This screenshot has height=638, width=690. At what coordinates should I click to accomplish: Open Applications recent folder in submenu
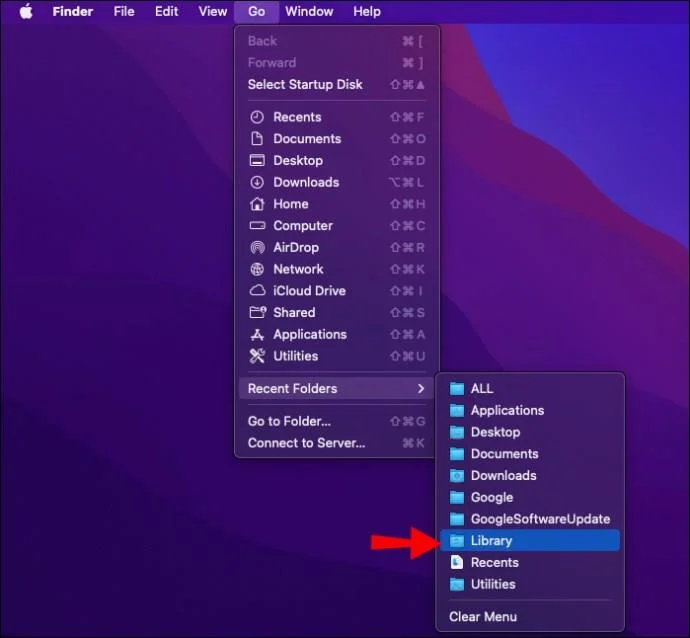coord(530,410)
